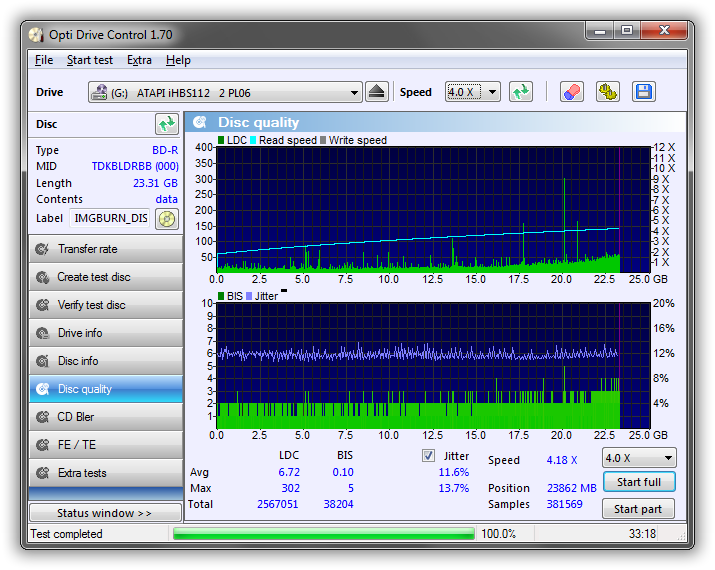This screenshot has width=715, height=570.
Task: Open the Help menu
Action: [x=178, y=60]
